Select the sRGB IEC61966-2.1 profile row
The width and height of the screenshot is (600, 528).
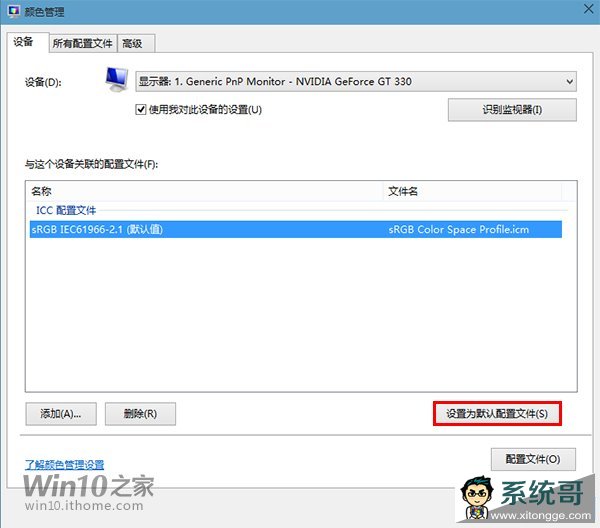[295, 230]
